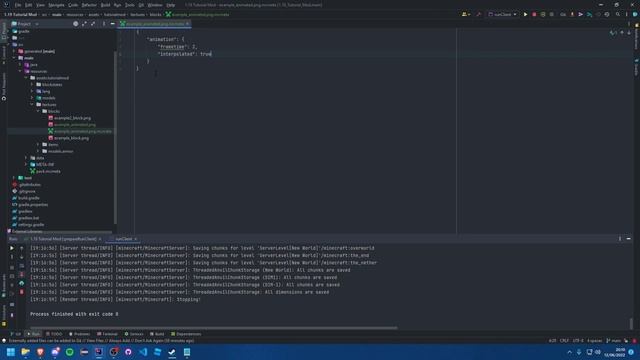Open Visual Studio Code from taskbar
This screenshot has width=640, height=360.
[x=143, y=352]
